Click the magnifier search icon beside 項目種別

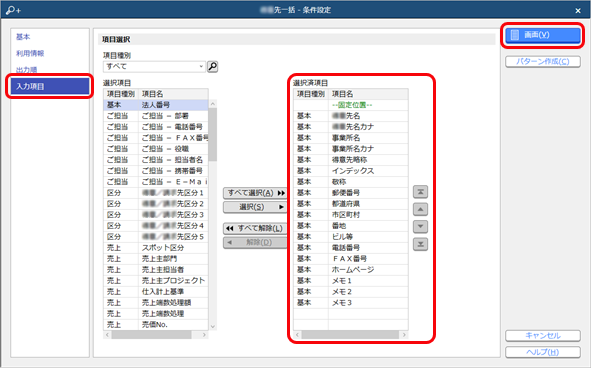tap(213, 67)
